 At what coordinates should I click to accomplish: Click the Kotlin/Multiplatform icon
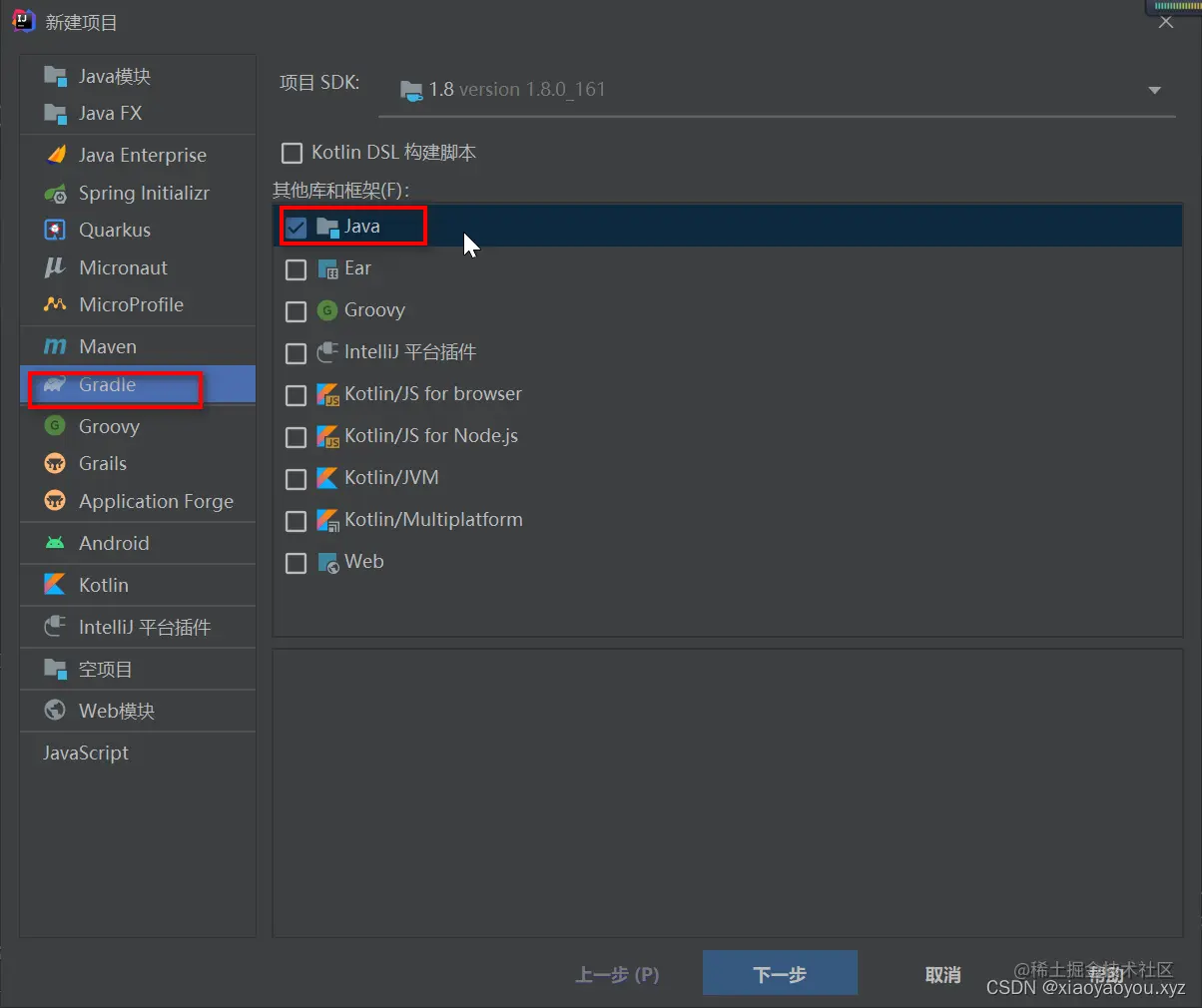coord(327,520)
